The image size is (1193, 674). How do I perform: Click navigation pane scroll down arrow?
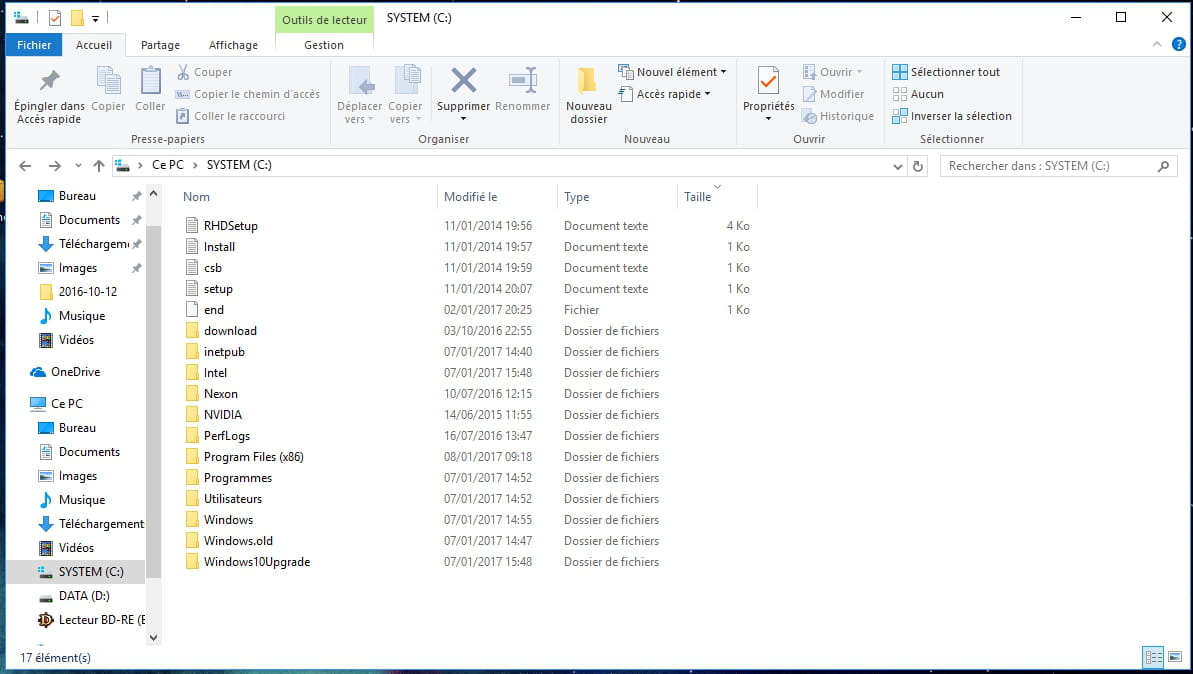[154, 637]
